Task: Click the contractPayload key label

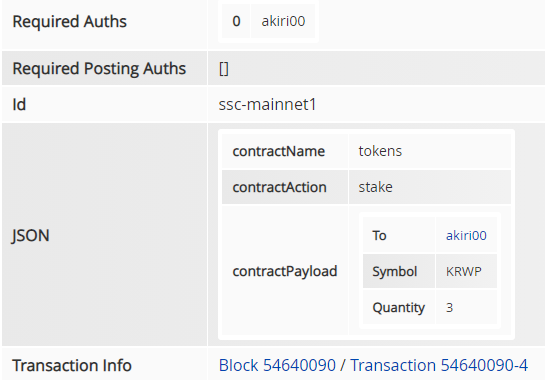Action: point(285,272)
